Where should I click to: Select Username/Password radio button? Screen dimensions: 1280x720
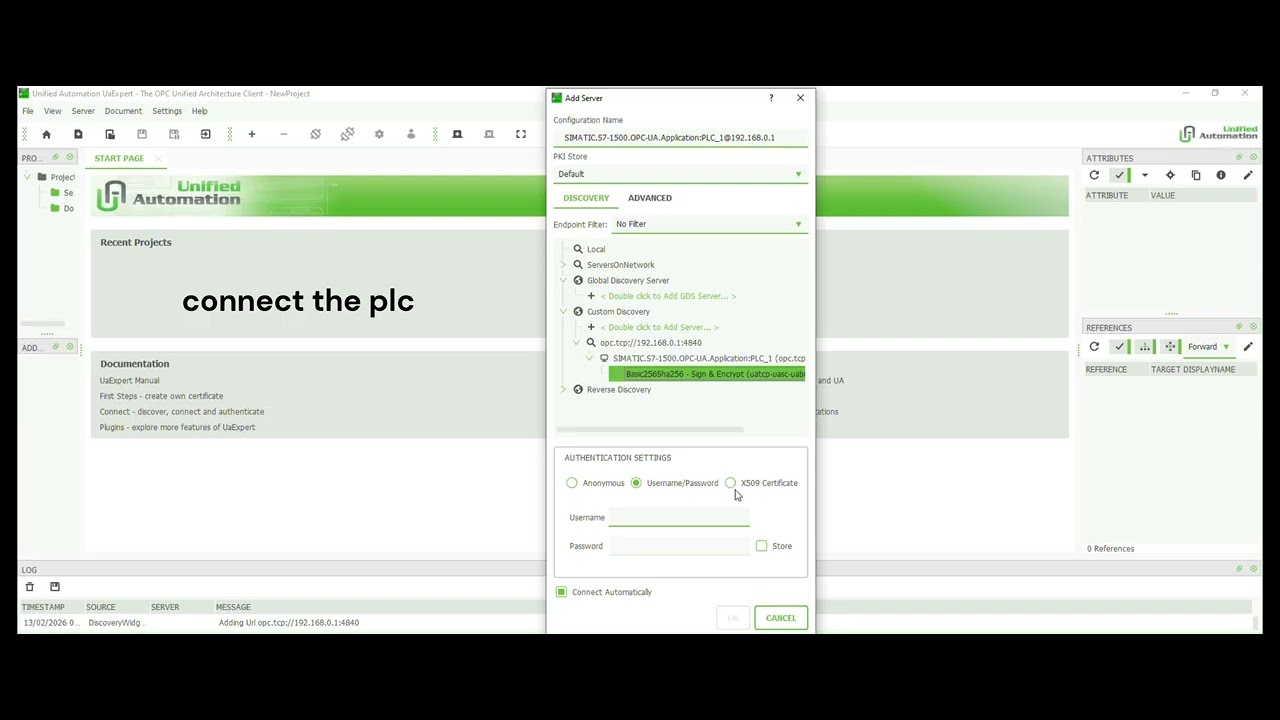coord(636,483)
